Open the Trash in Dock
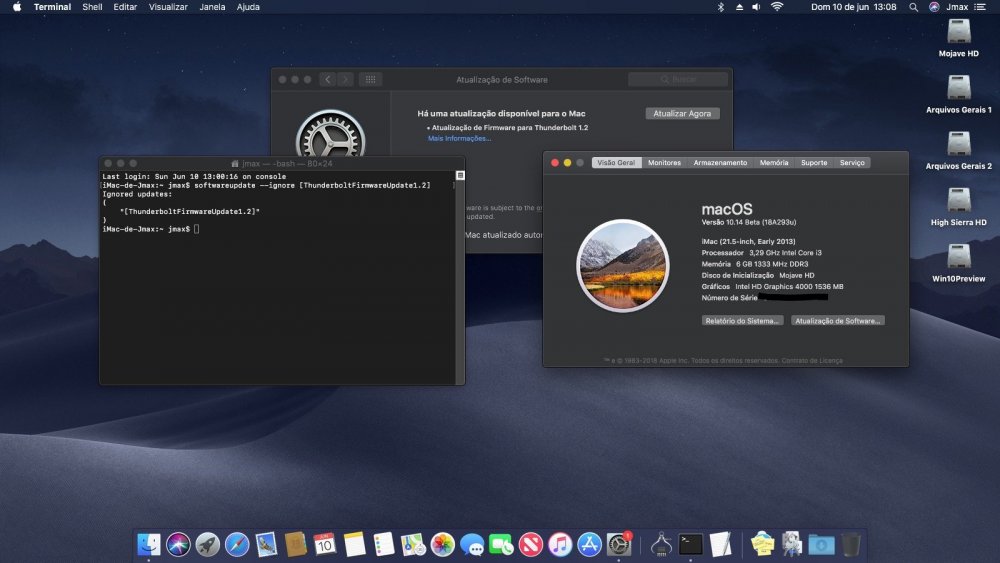The height and width of the screenshot is (563, 1000). coord(851,545)
